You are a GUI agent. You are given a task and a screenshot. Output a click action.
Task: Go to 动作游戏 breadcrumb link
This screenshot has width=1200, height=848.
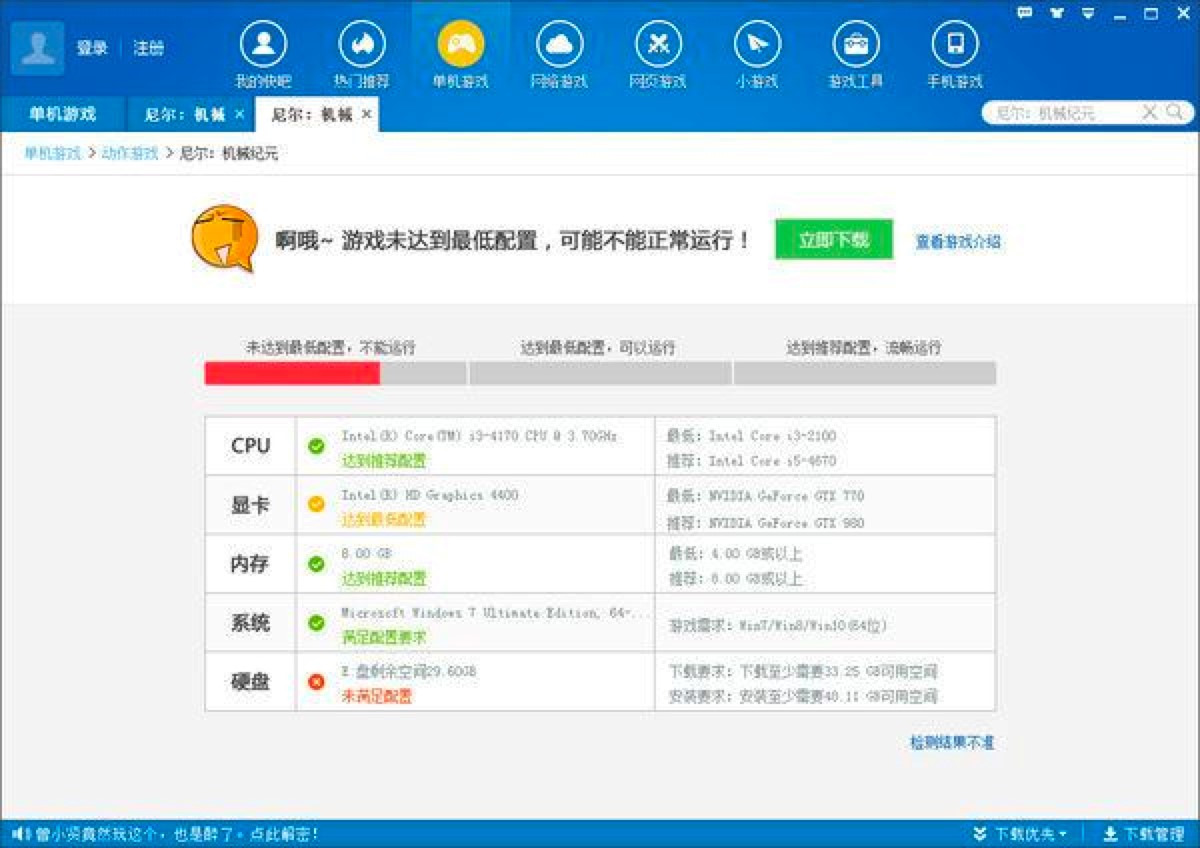point(130,153)
